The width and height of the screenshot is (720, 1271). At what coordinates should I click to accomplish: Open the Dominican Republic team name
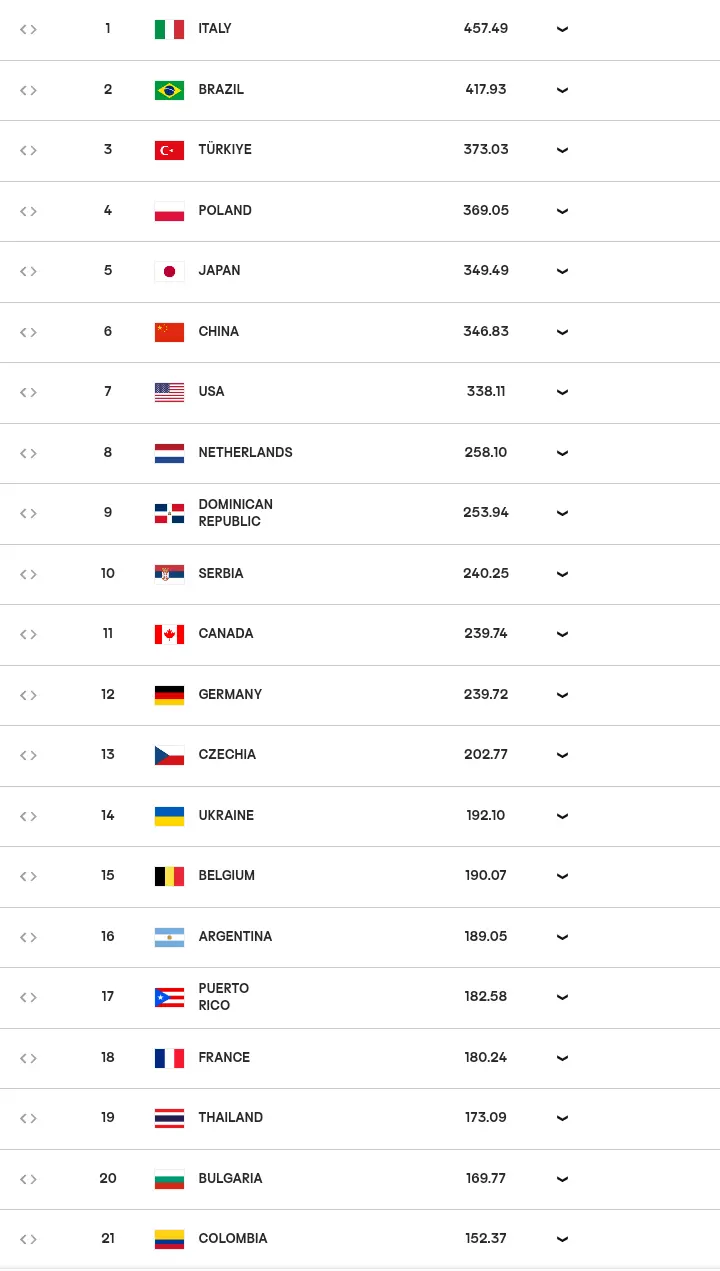coord(235,513)
